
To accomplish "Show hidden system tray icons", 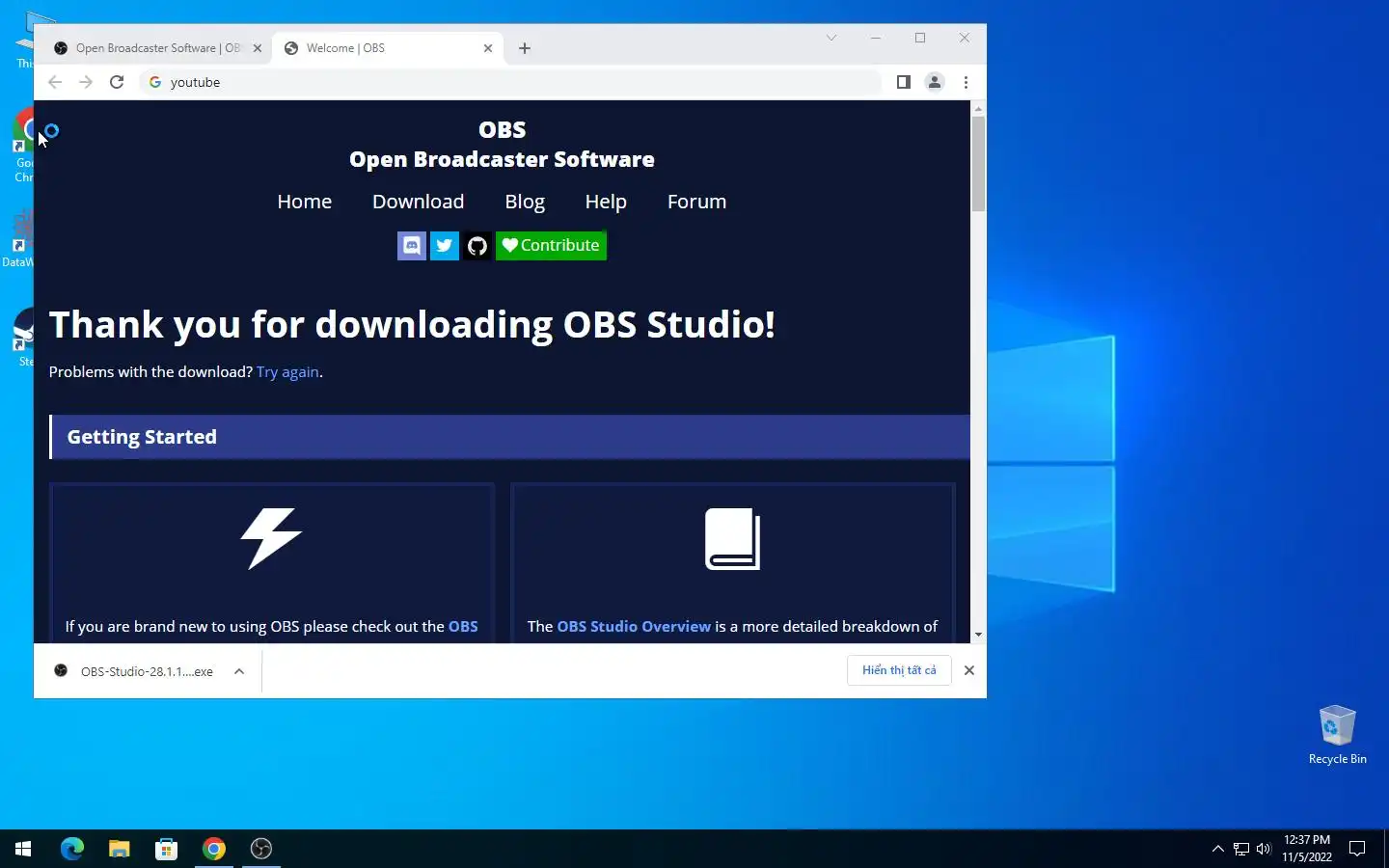I will pos(1217,849).
